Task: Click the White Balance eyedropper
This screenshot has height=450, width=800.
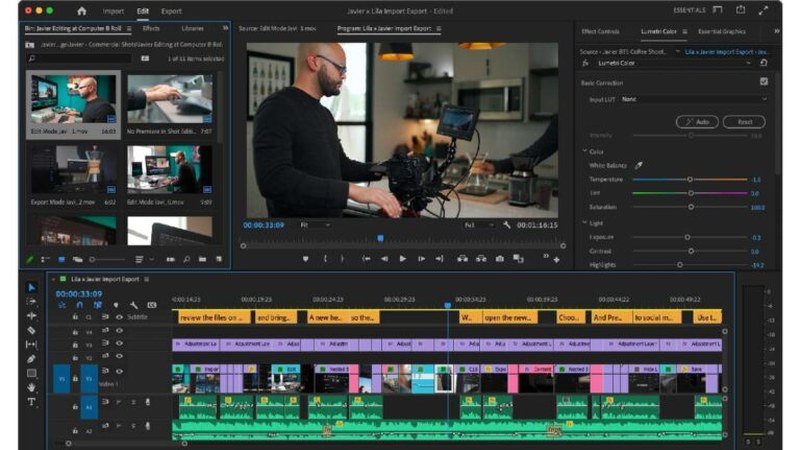Action: coord(639,165)
